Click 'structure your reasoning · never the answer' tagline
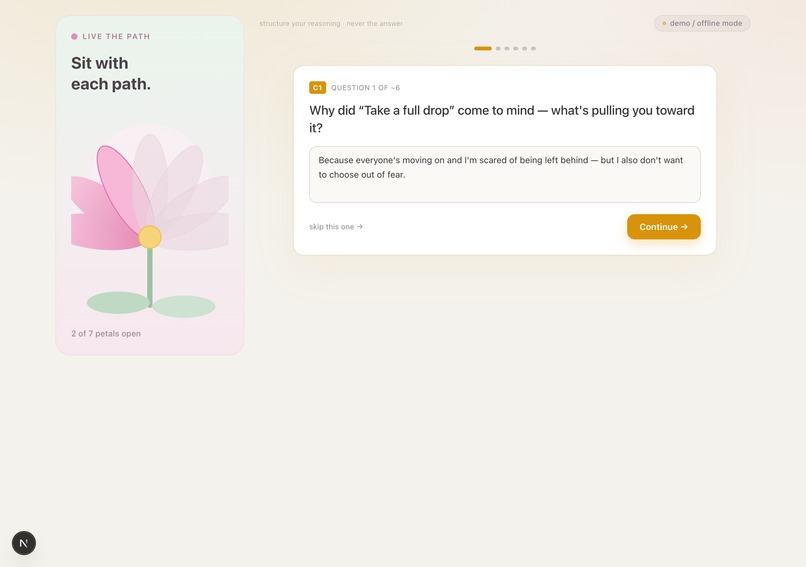Image resolution: width=806 pixels, height=567 pixels. tap(331, 24)
